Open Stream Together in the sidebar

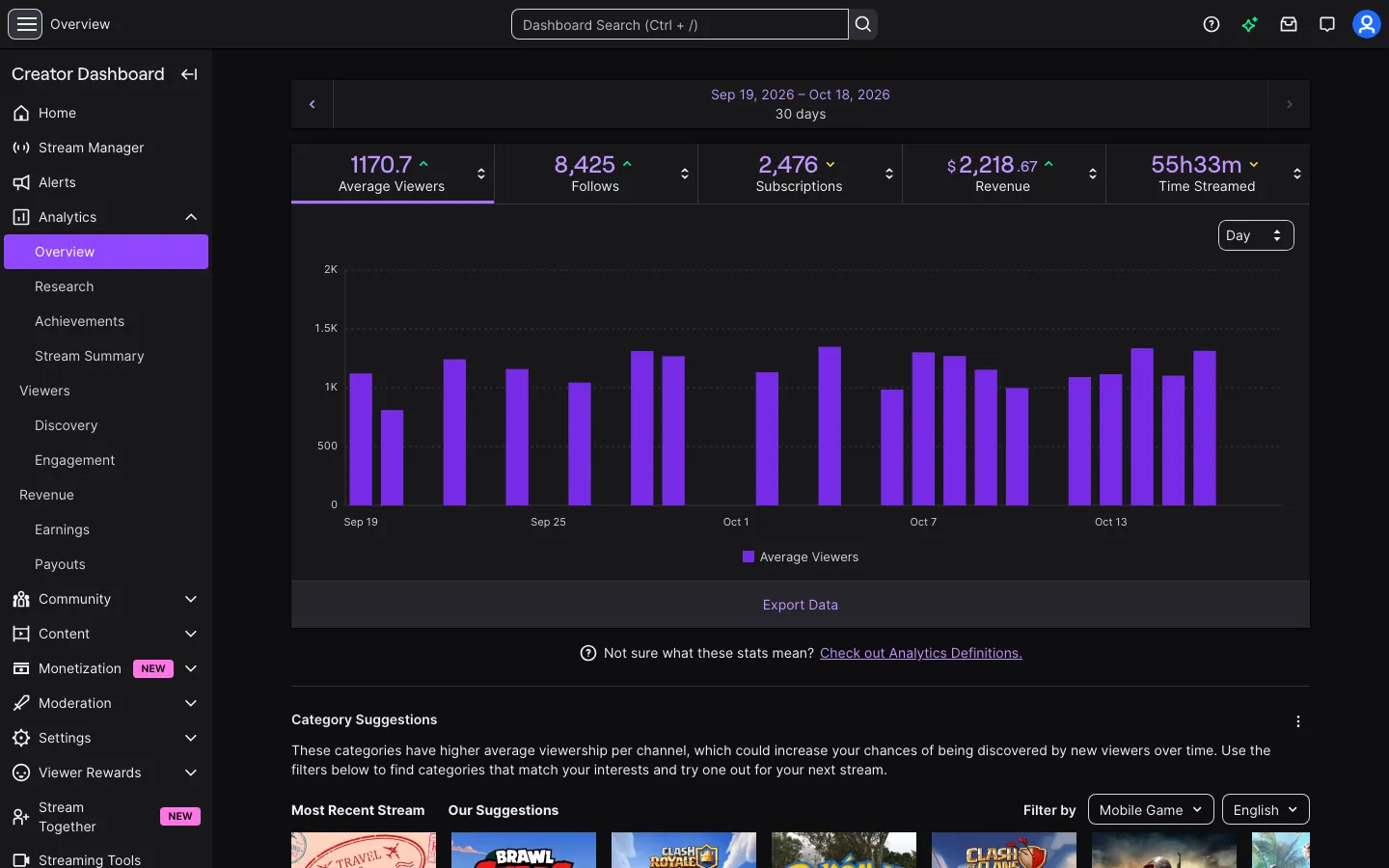(x=106, y=817)
